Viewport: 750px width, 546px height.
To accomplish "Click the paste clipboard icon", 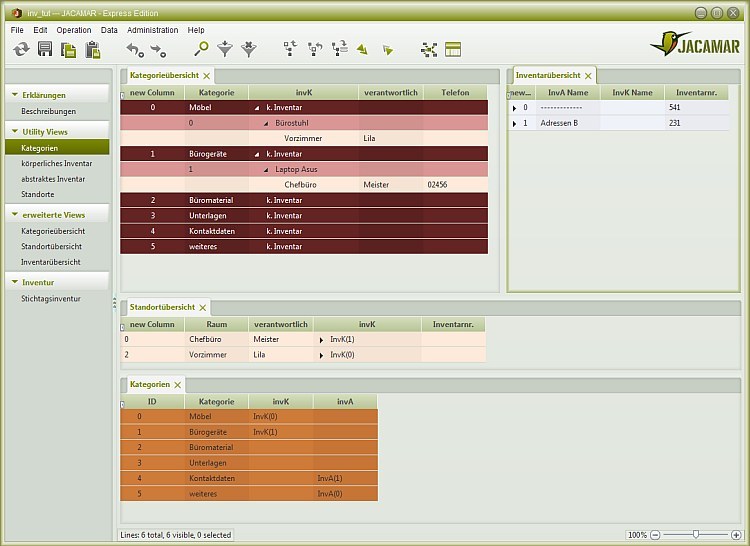I will (93, 49).
